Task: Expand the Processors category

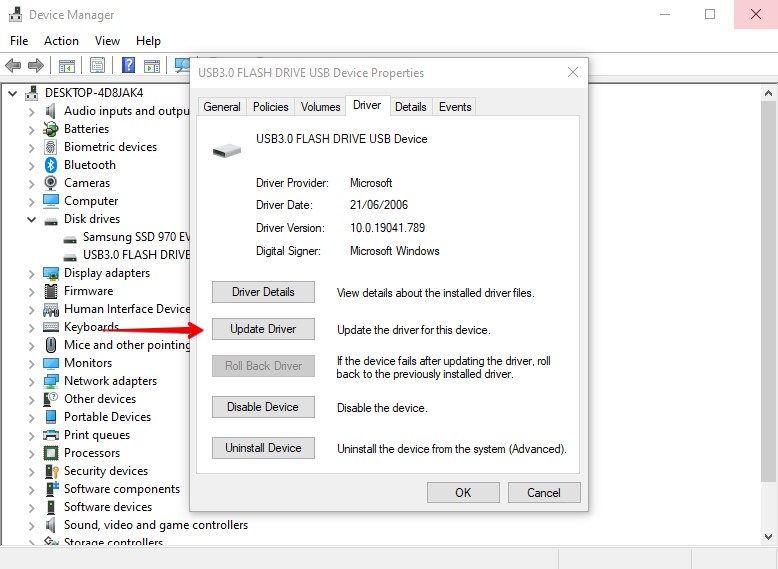Action: (31, 453)
